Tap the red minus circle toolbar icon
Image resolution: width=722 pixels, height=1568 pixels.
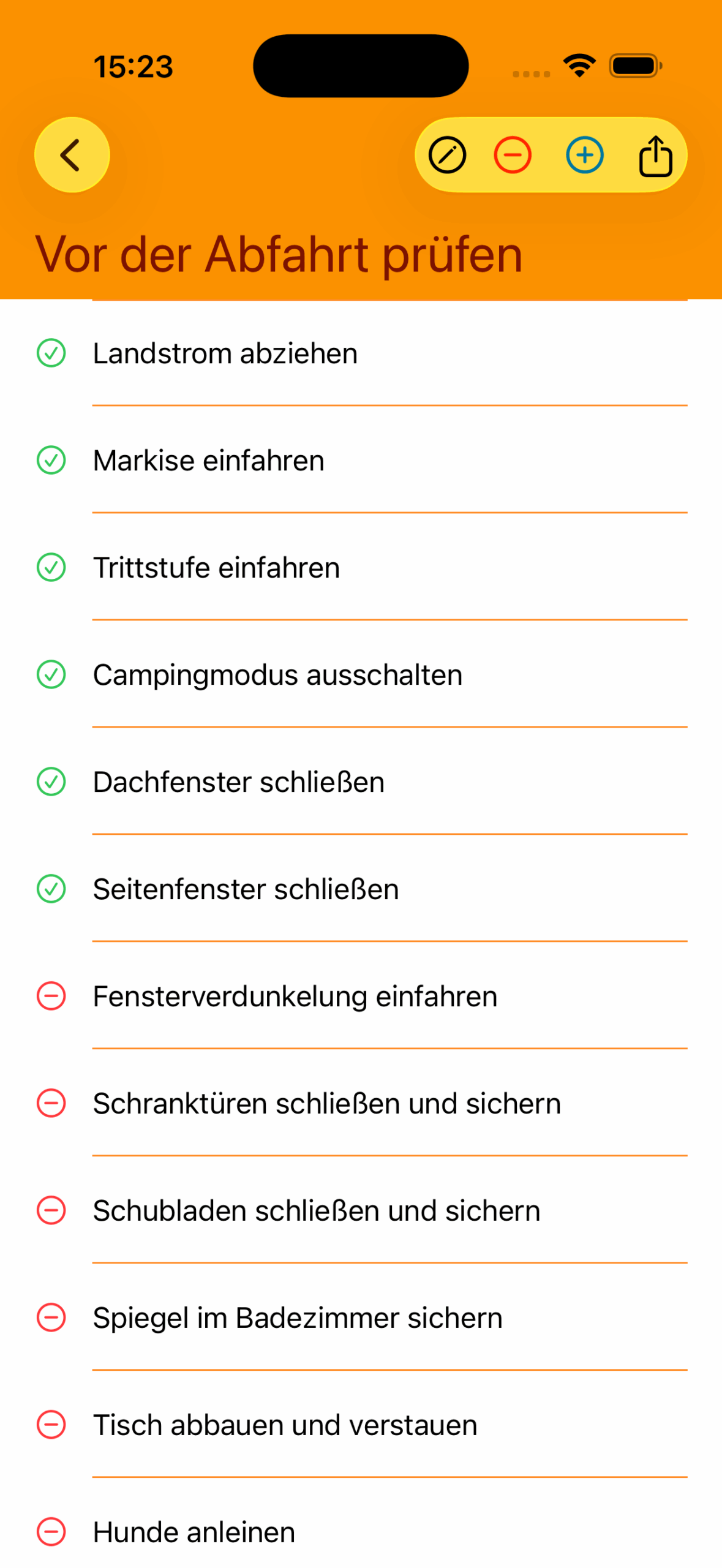(x=513, y=155)
